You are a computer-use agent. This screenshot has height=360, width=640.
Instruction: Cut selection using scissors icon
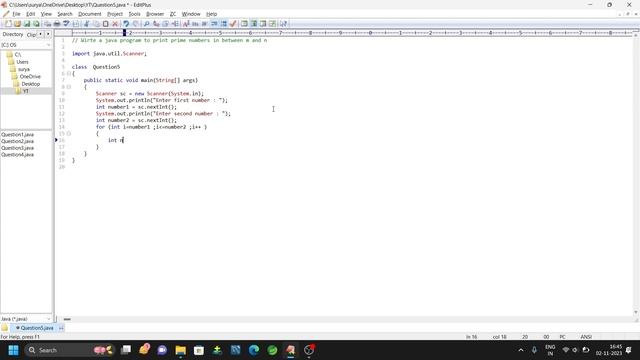87,24
